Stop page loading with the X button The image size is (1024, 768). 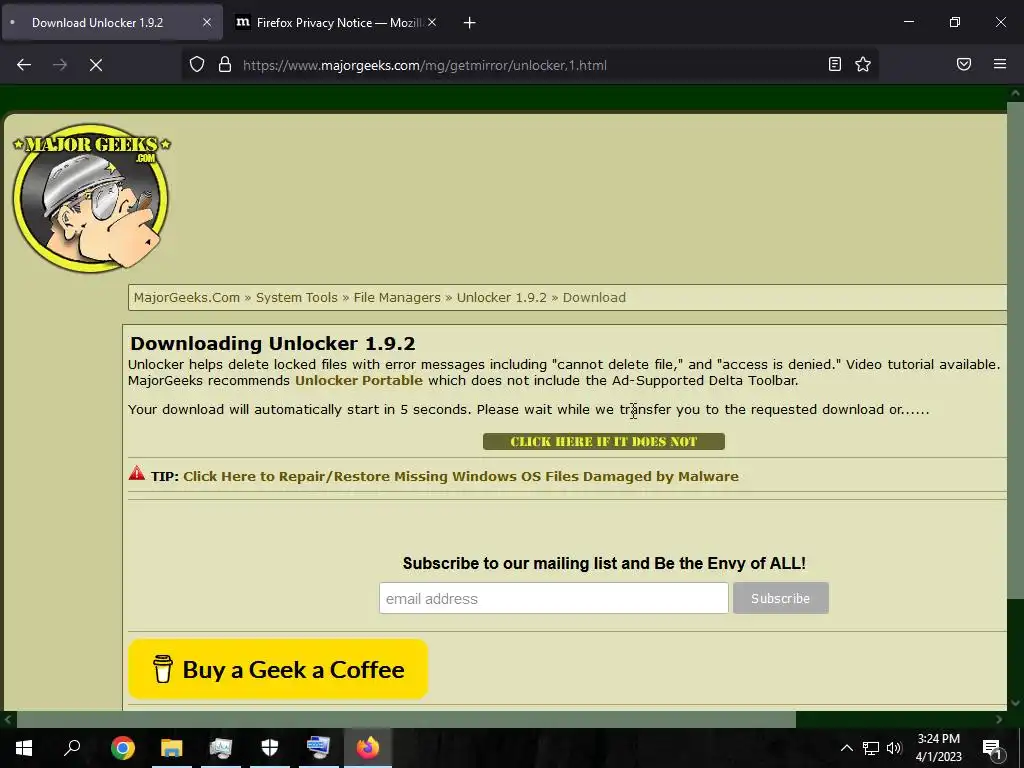[96, 65]
